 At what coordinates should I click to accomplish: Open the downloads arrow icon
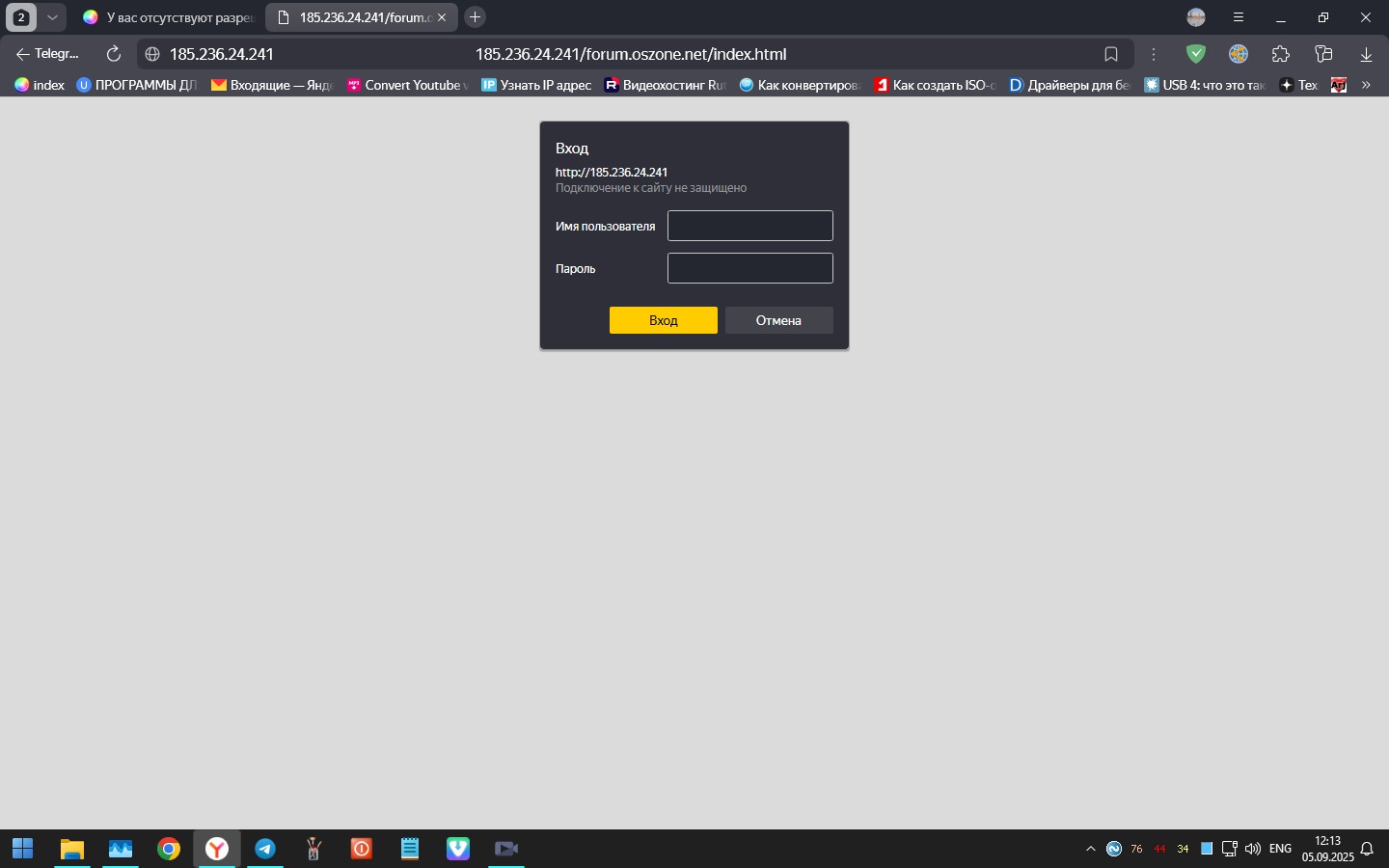coord(1366,54)
